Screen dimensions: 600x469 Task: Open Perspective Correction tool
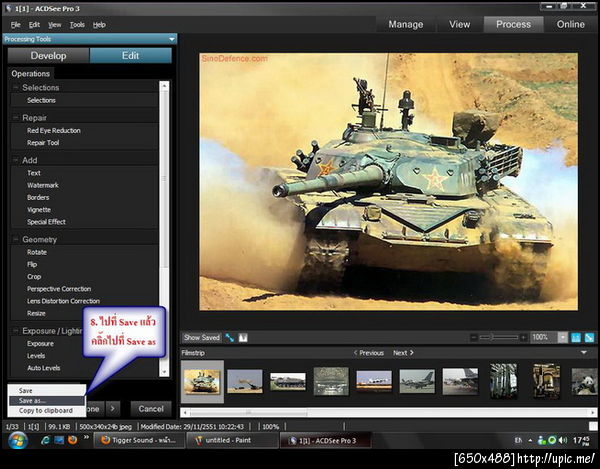click(59, 289)
